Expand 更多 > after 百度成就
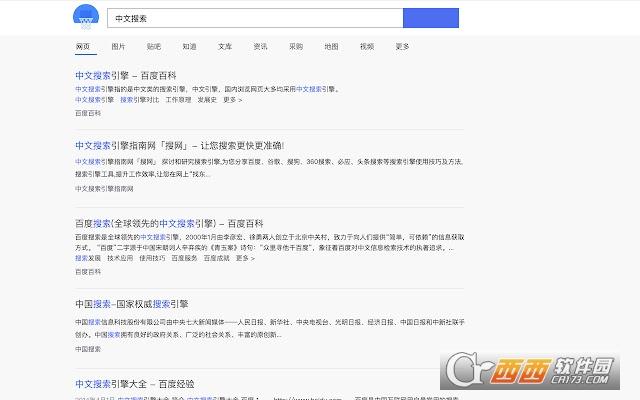This screenshot has height=400, width=640. (x=245, y=258)
